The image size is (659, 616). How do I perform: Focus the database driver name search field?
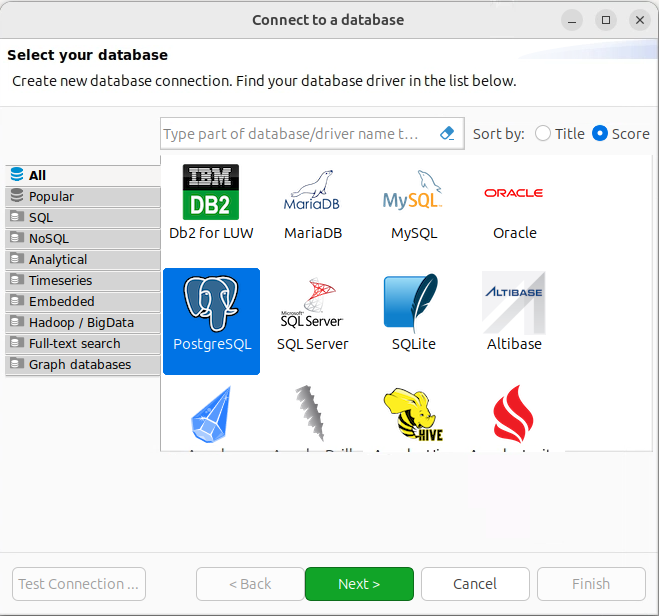(295, 133)
